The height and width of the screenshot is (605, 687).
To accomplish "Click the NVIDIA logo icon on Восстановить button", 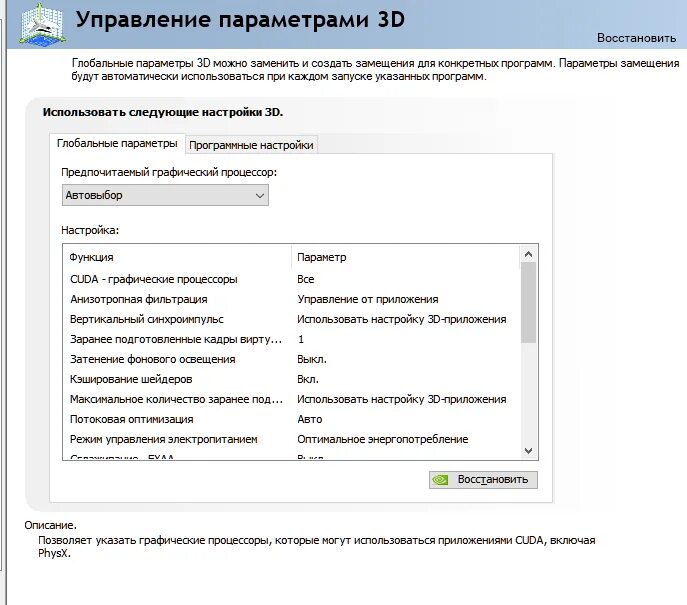I will click(x=440, y=480).
